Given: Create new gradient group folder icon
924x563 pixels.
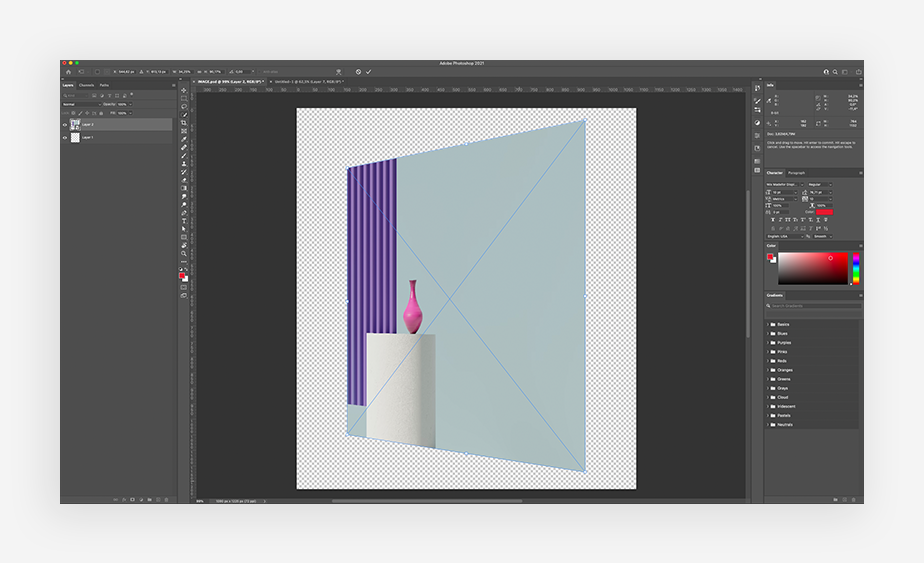Looking at the screenshot, I should click(x=835, y=499).
